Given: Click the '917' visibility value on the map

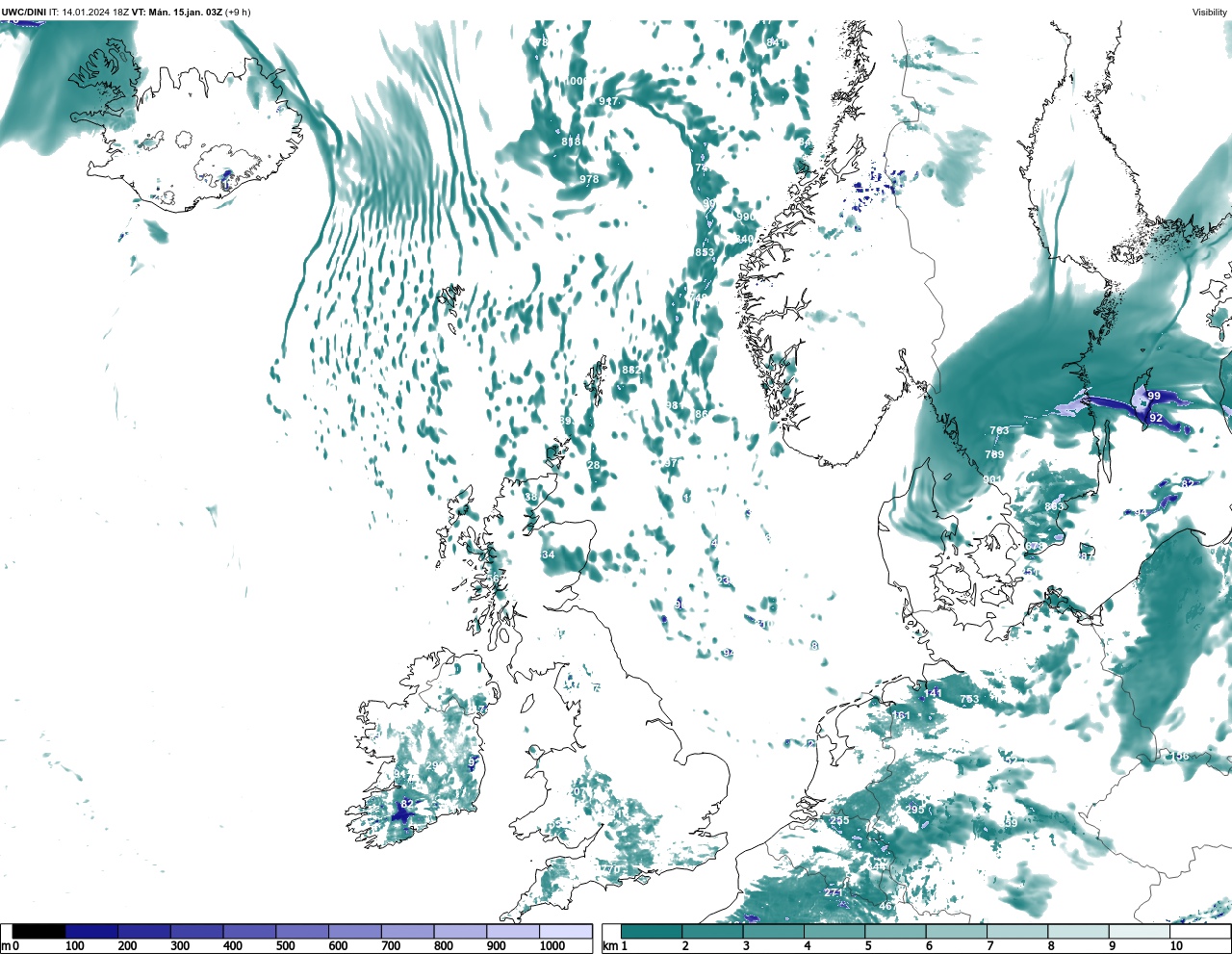Looking at the screenshot, I should tap(608, 101).
